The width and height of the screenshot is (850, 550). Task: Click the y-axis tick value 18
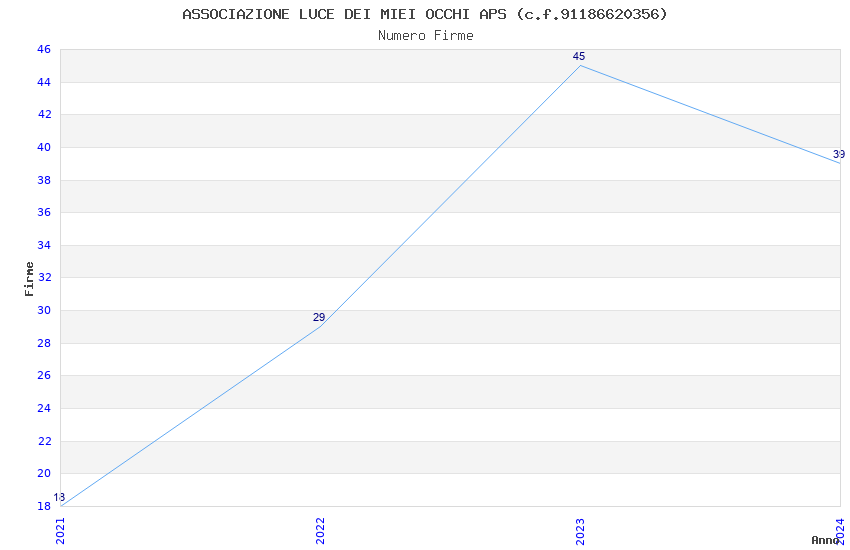44,507
